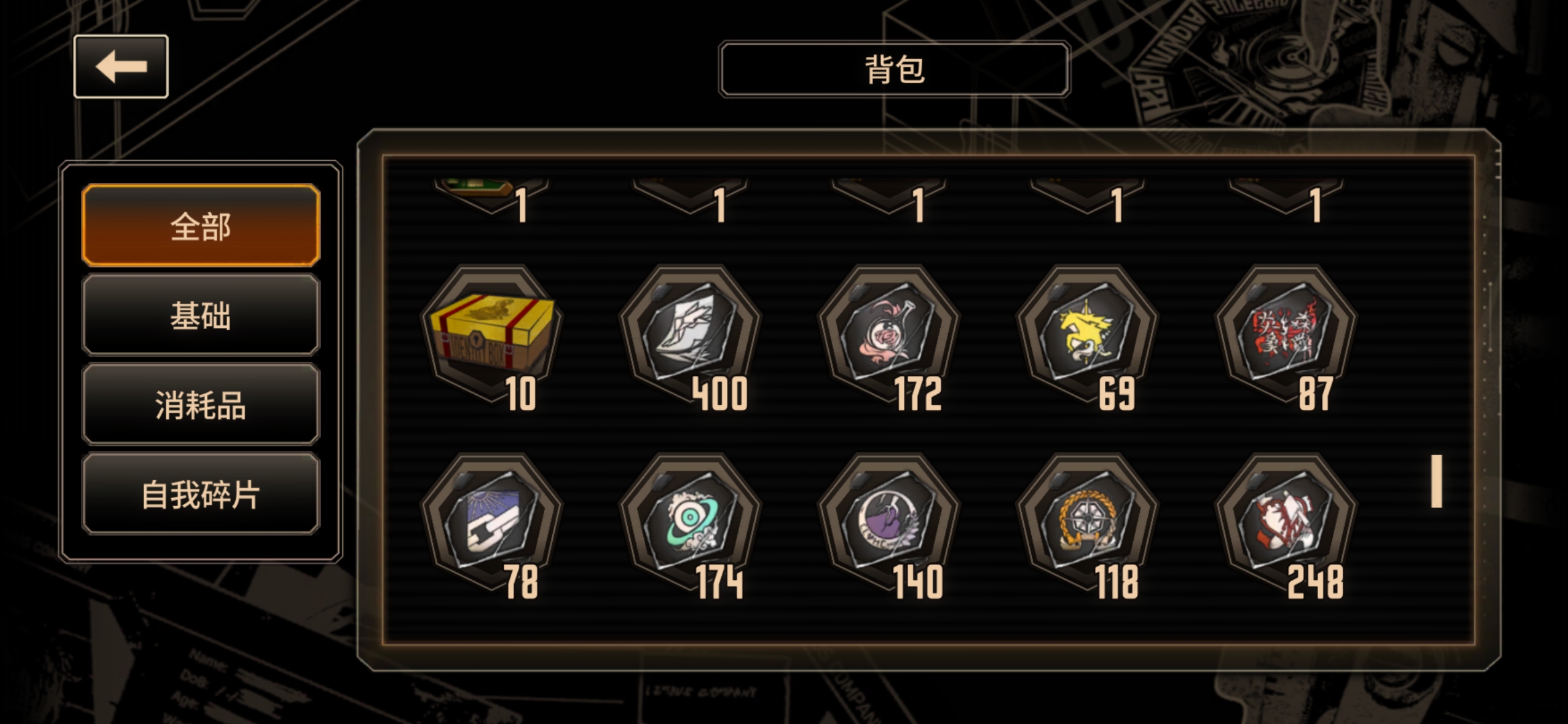
Task: Select the white wing shard with 400
Action: point(690,334)
